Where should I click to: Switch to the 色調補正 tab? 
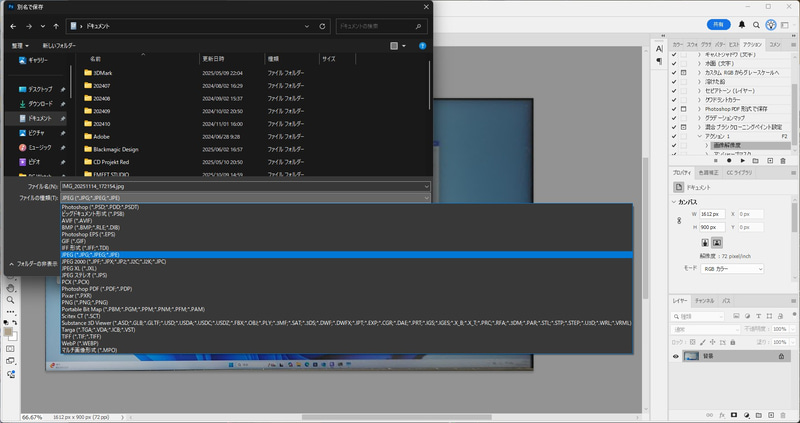(x=708, y=173)
